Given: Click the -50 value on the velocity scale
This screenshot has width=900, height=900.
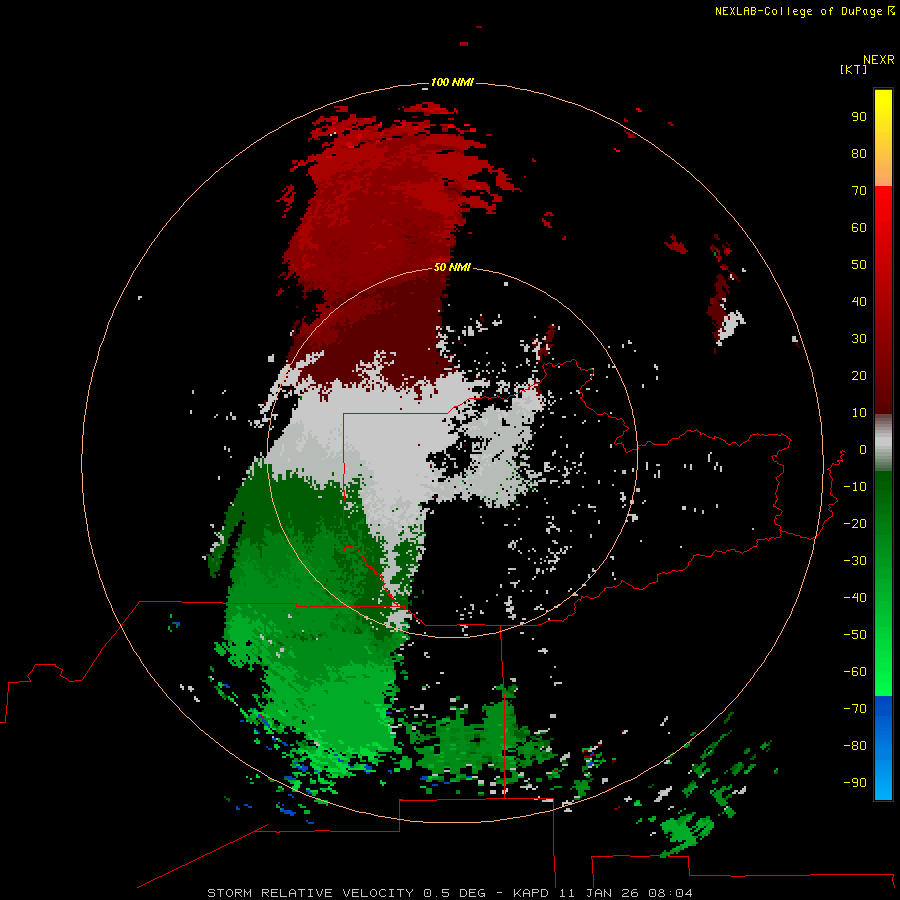Looking at the screenshot, I should 855,635.
